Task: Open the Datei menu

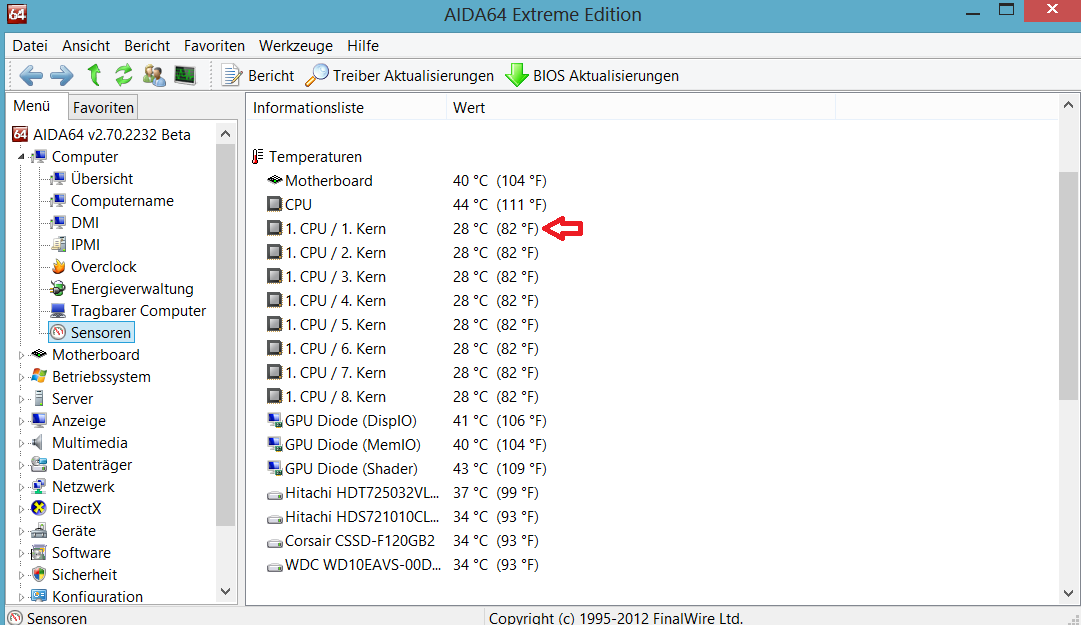Action: (x=30, y=45)
